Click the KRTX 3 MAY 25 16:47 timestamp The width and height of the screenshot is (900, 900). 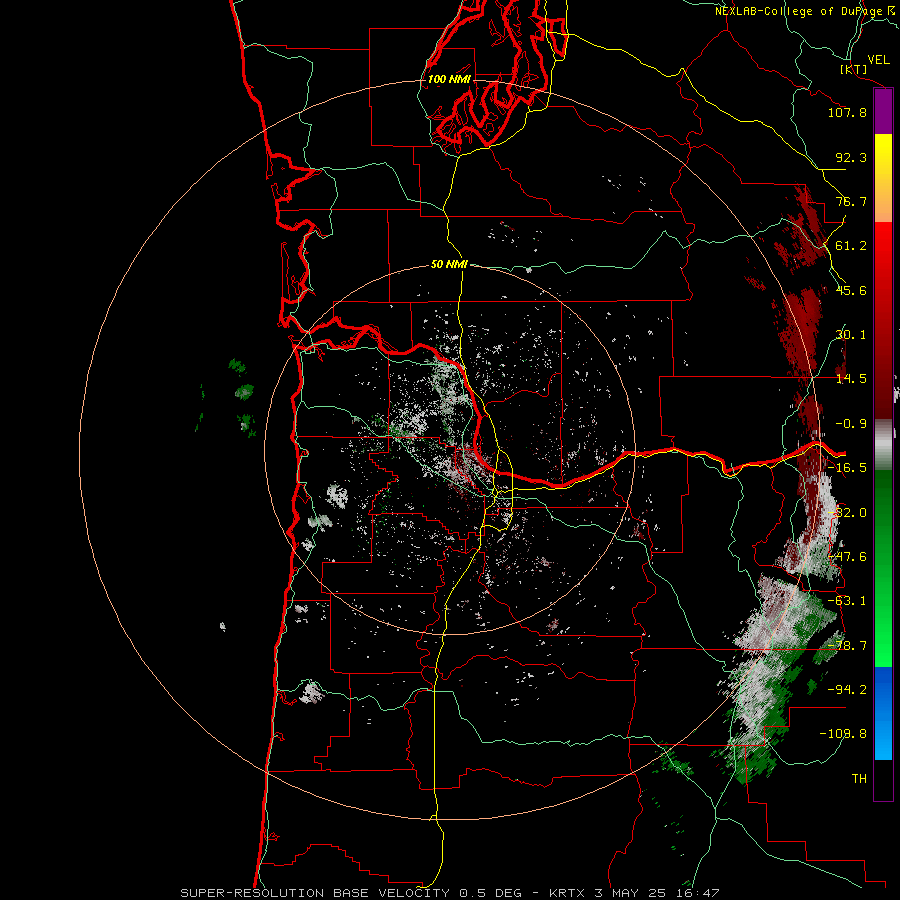[x=634, y=893]
